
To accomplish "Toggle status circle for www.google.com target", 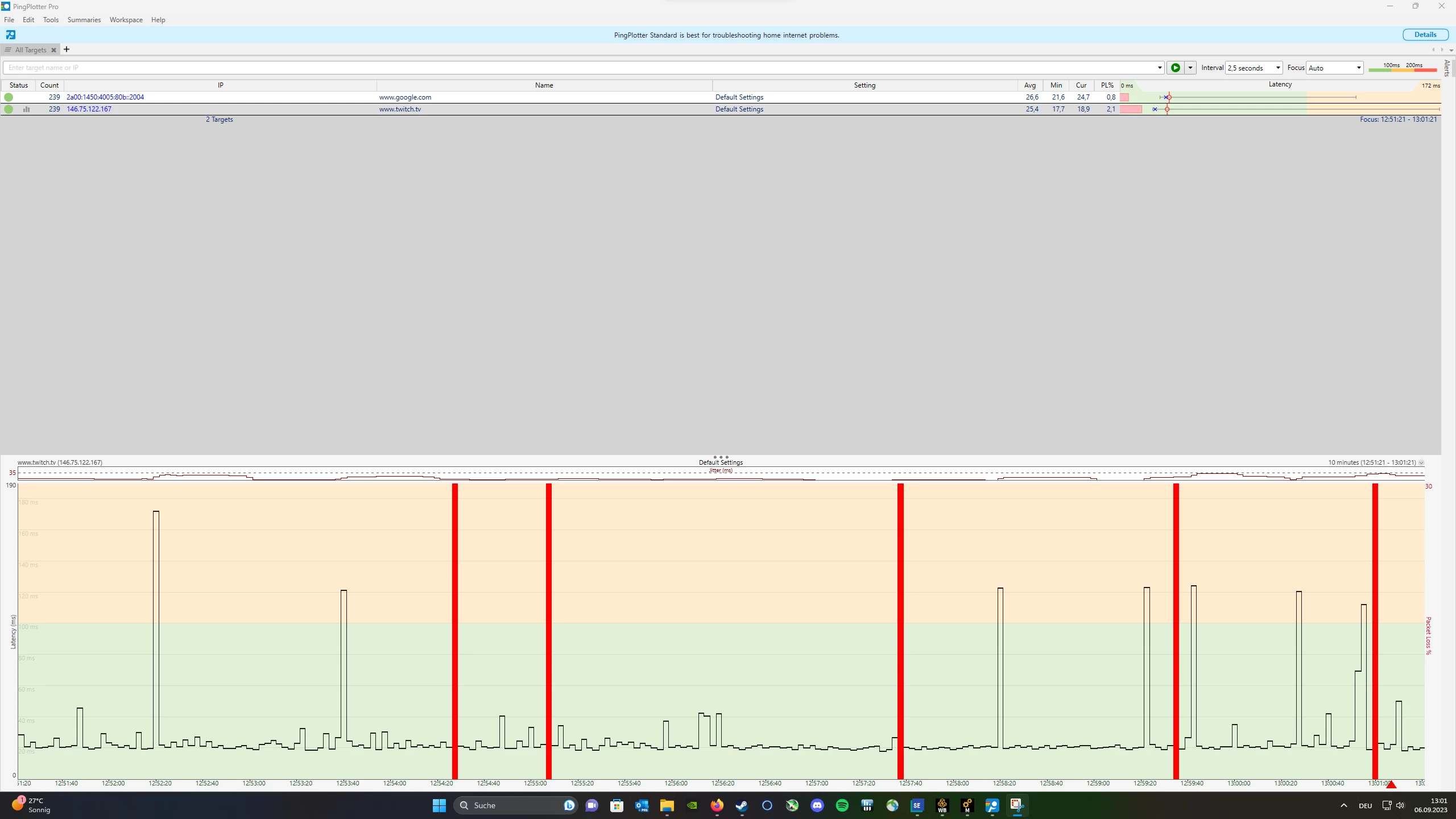I will [x=9, y=97].
